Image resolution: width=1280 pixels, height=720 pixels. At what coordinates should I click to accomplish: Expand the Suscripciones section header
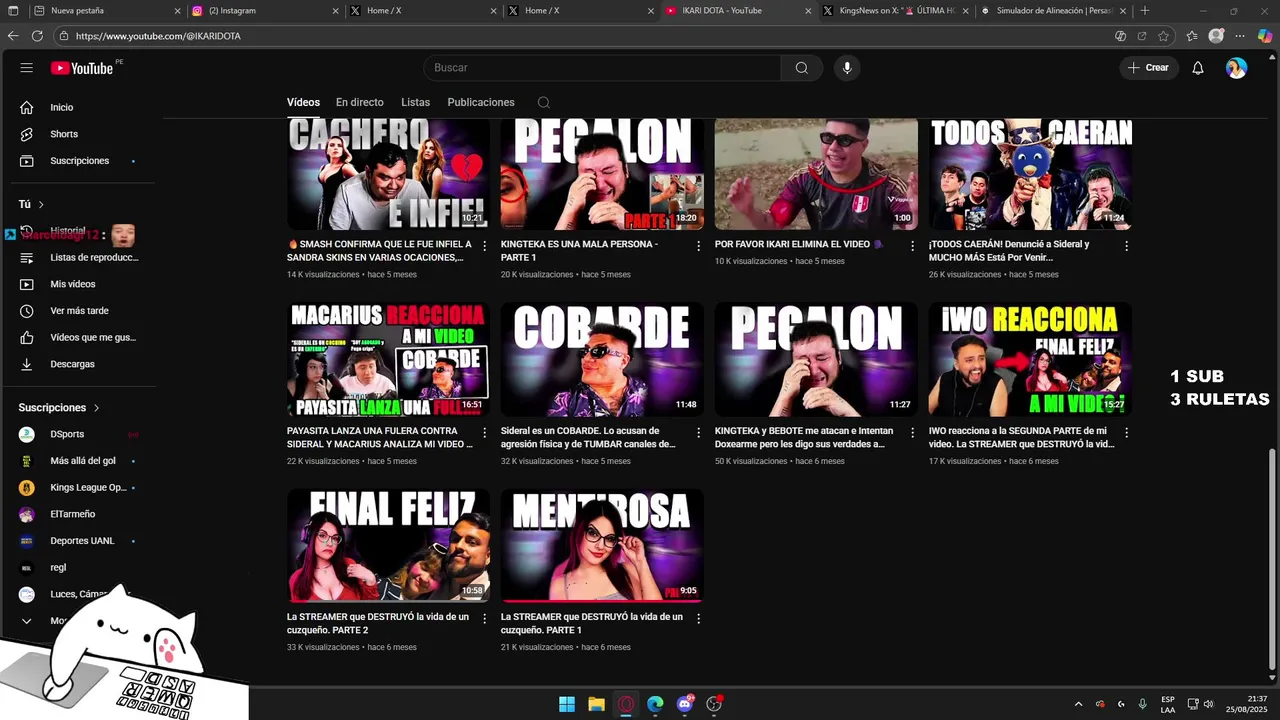(x=59, y=408)
